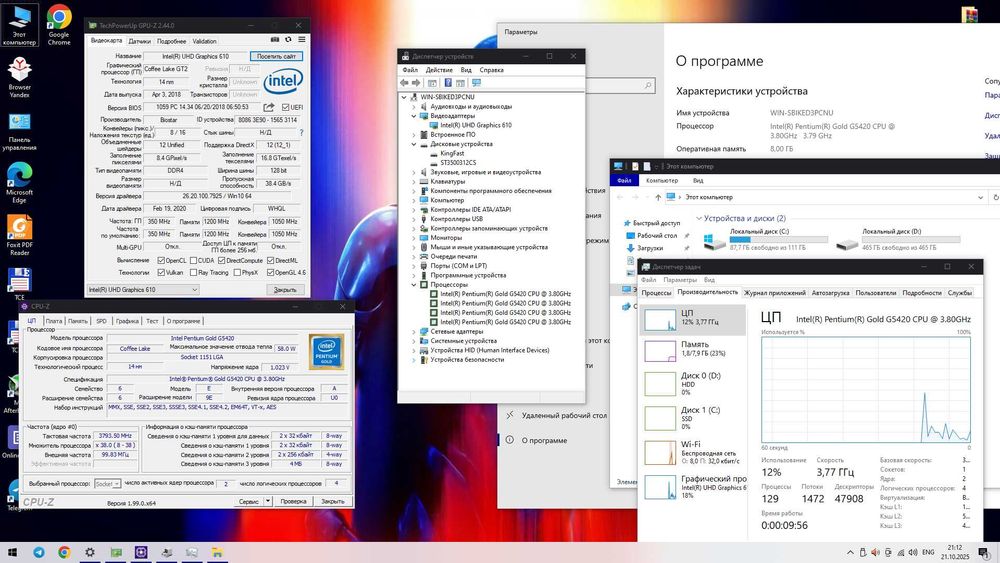Viewport: 1000px width, 563px height.
Task: Toggle PhysX checkbox
Action: point(237,272)
